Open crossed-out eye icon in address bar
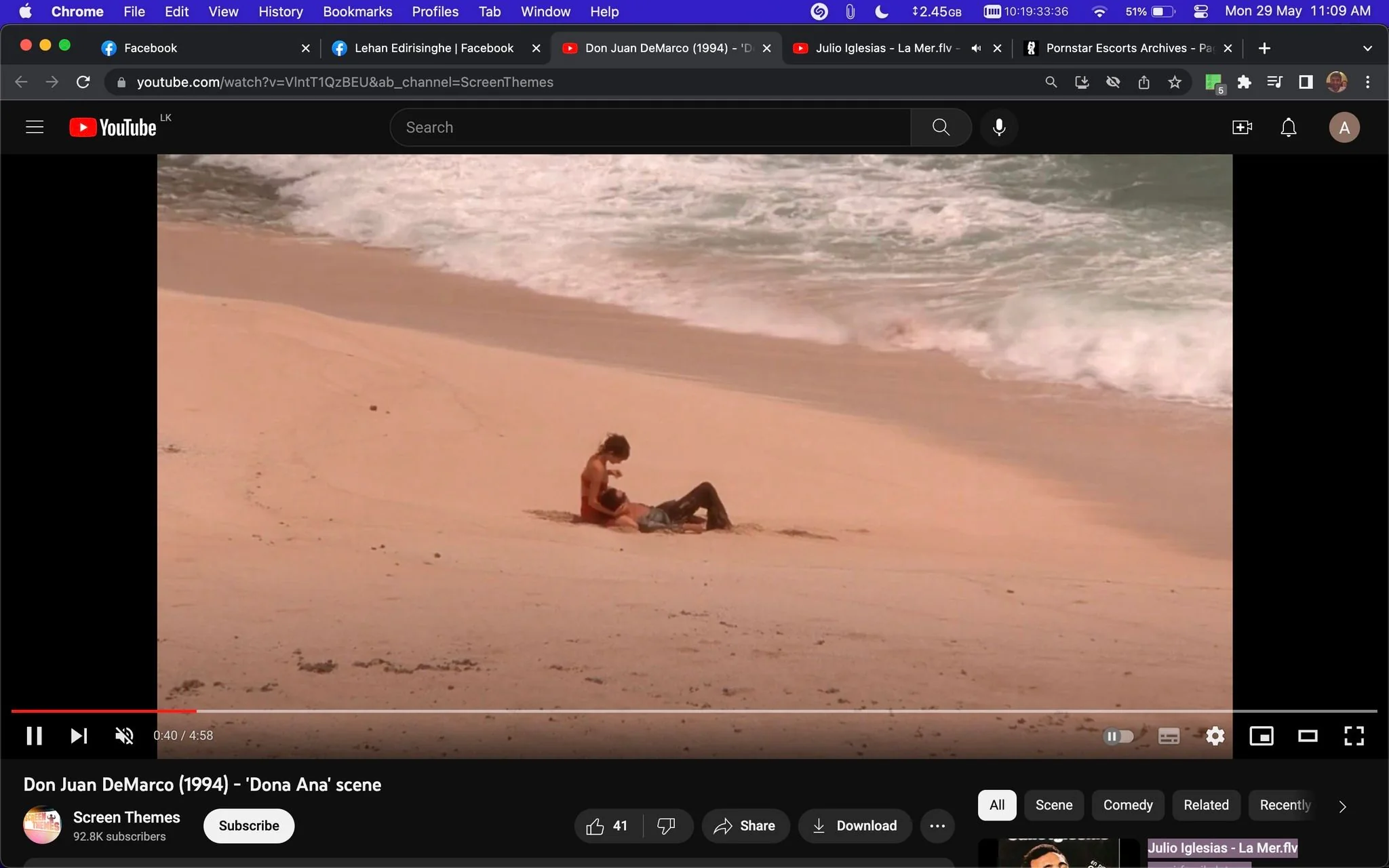The width and height of the screenshot is (1389, 868). (1113, 82)
